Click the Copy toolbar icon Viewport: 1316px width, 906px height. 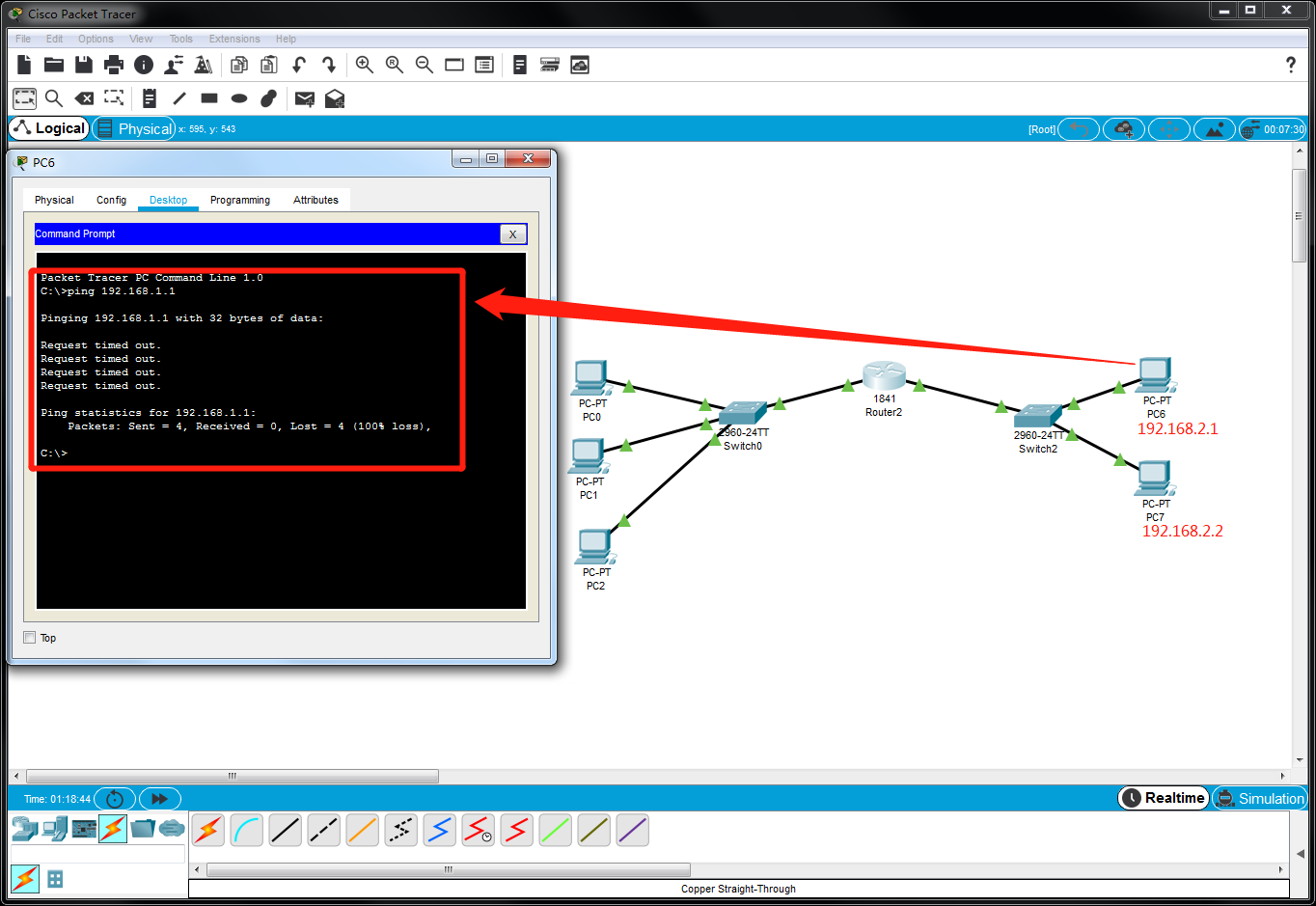pyautogui.click(x=239, y=65)
